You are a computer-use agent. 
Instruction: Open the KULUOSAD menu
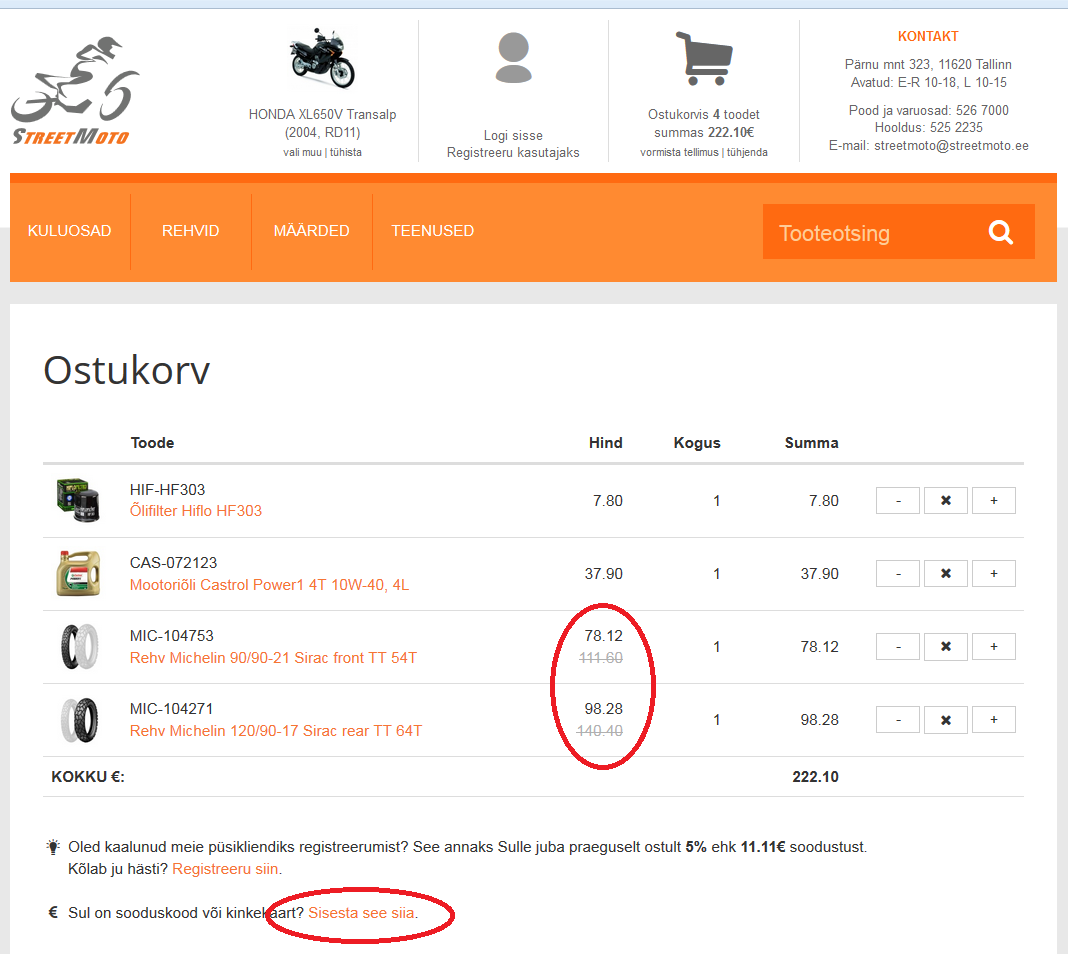coord(70,231)
